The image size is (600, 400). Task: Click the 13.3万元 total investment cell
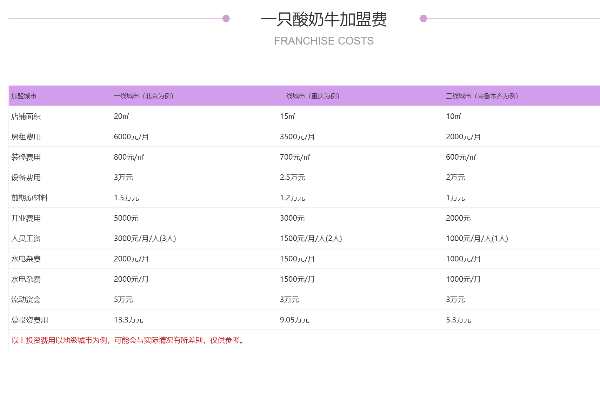(x=128, y=320)
